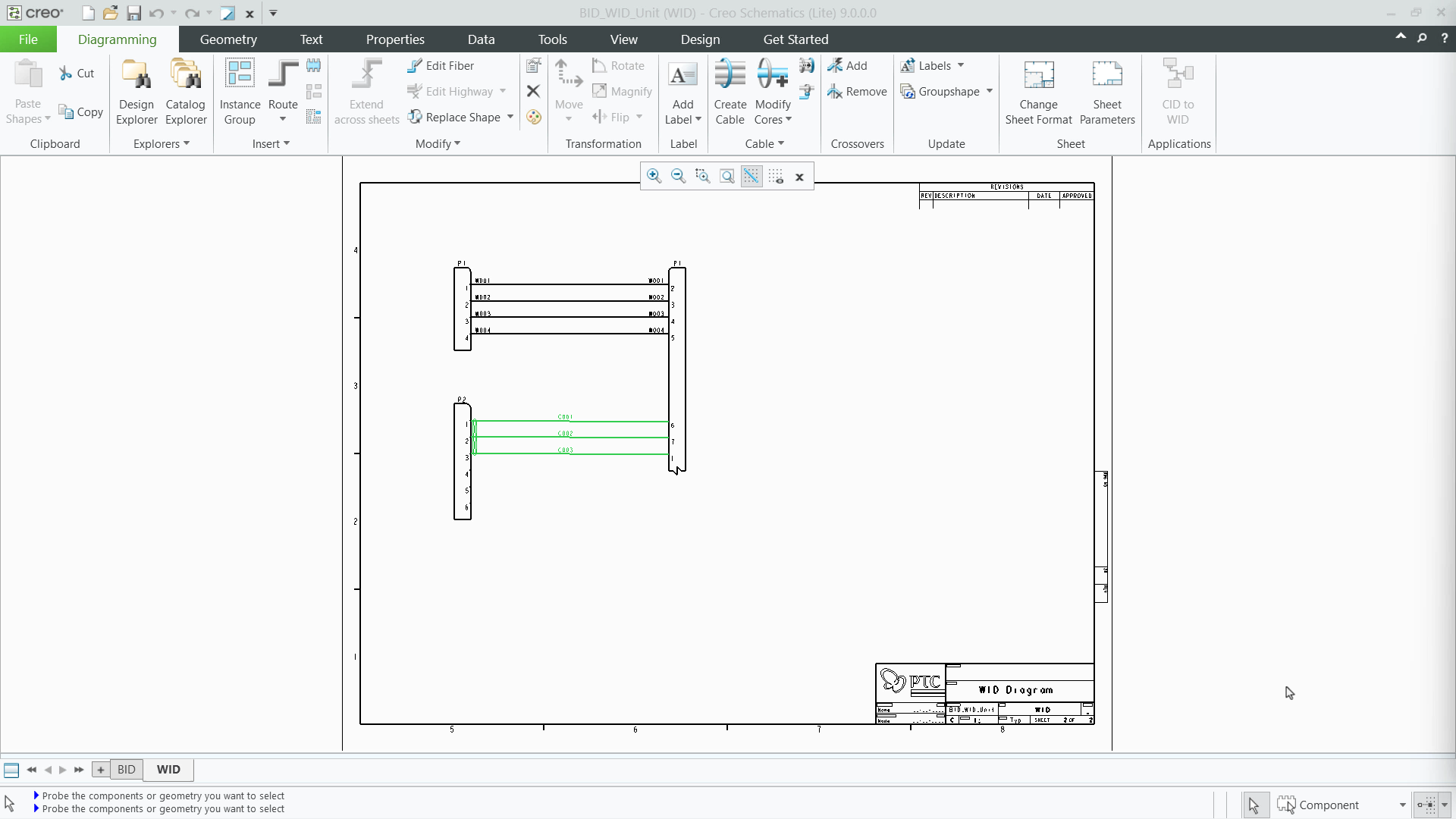Screen dimensions: 1456x819
Task: Click the command search magnifier icon
Action: (1423, 37)
